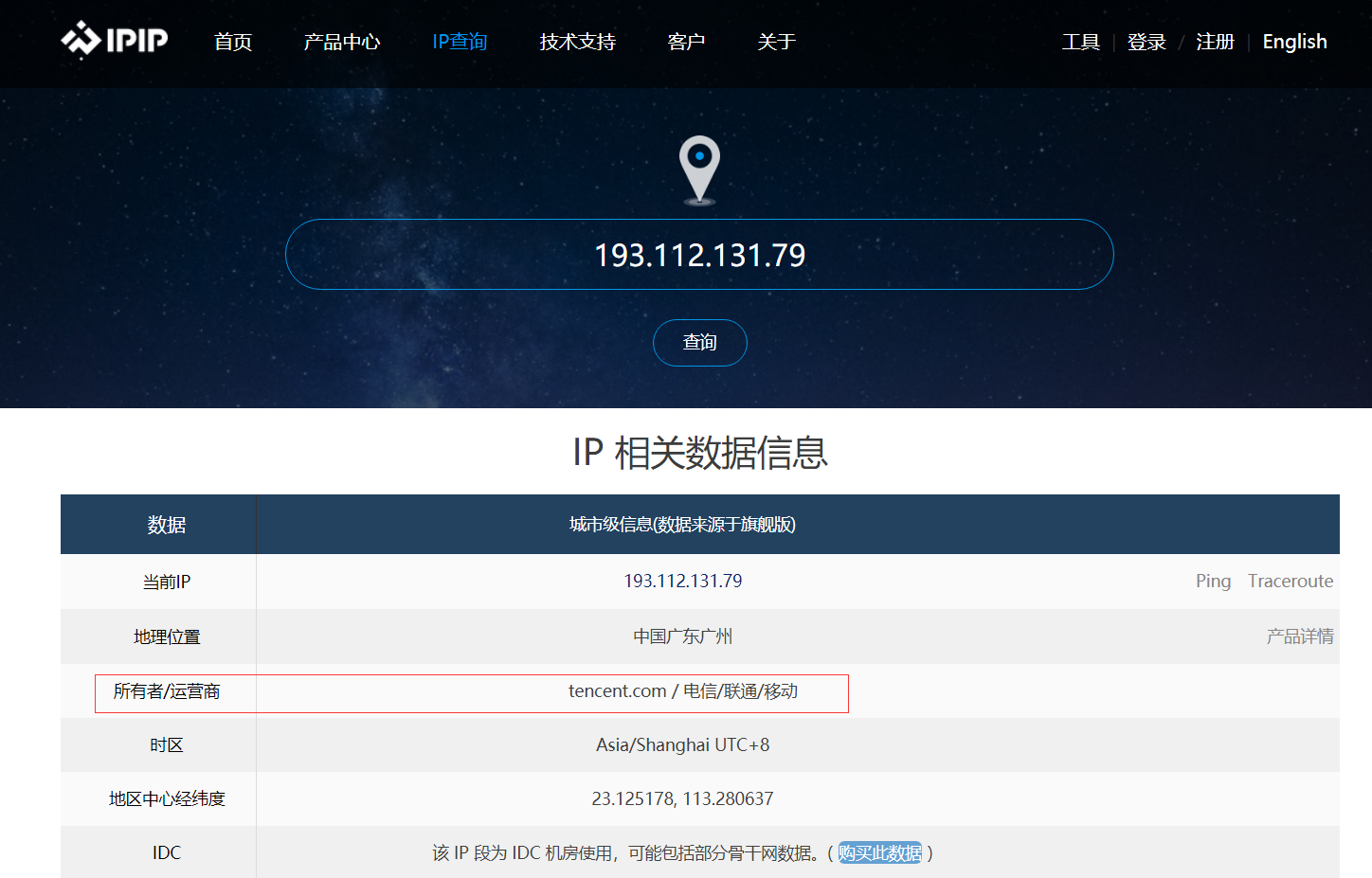Select the IP查询 navigation item
Image resolution: width=1372 pixels, height=878 pixels.
click(x=460, y=41)
